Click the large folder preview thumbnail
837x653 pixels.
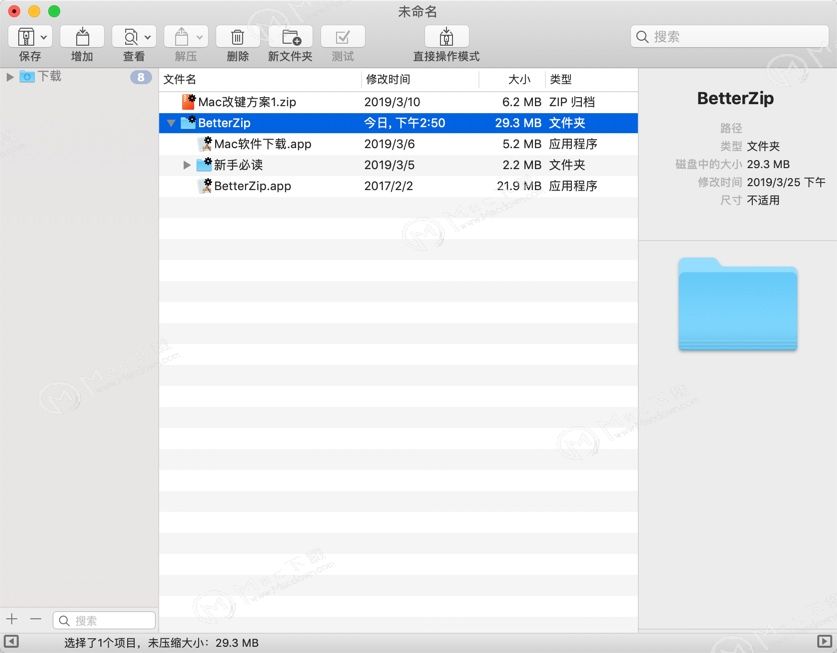pyautogui.click(x=738, y=304)
